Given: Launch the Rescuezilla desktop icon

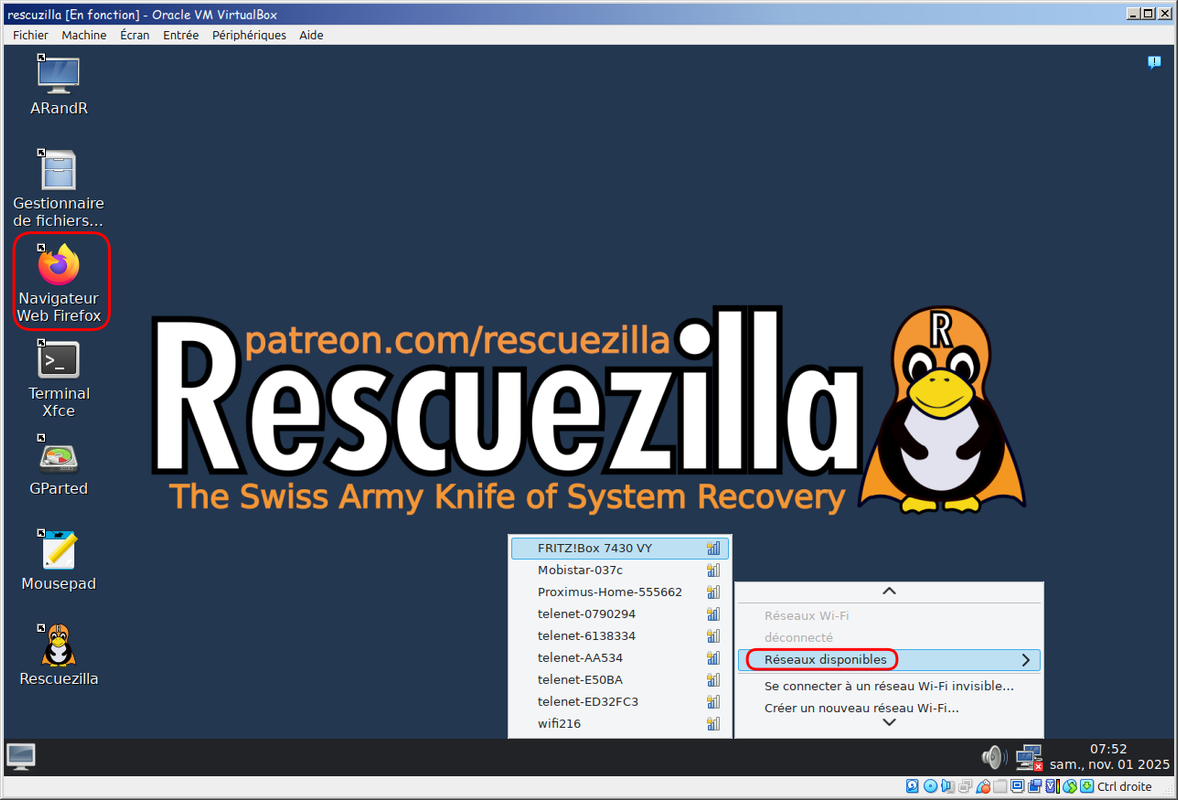Looking at the screenshot, I should pos(59,655).
